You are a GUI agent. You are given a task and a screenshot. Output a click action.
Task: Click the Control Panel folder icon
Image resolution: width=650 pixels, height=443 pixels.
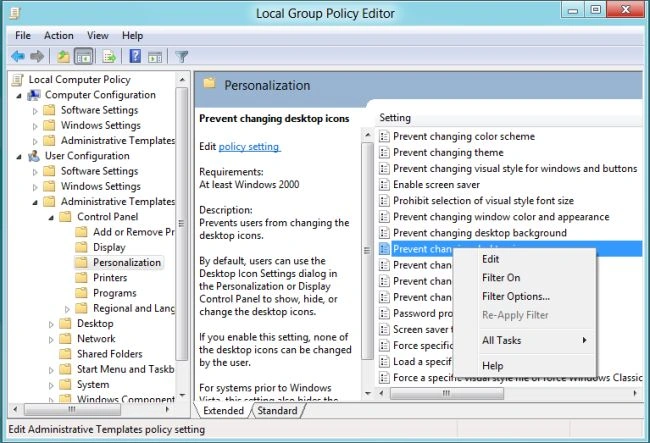65,217
